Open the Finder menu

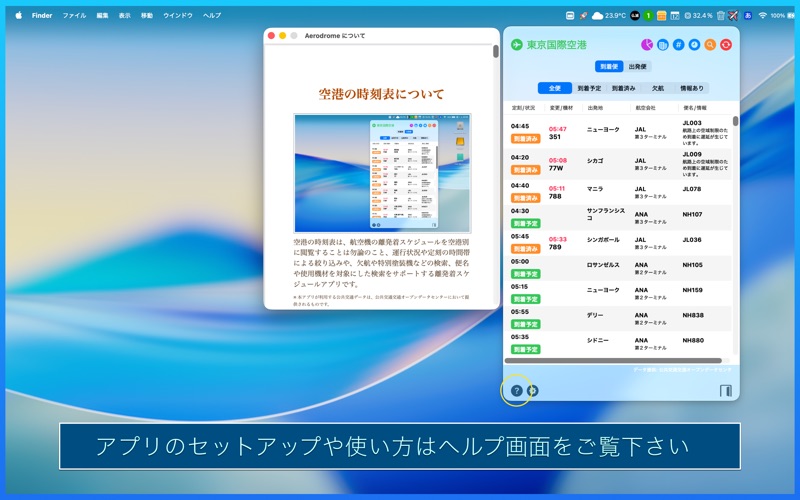[42, 15]
